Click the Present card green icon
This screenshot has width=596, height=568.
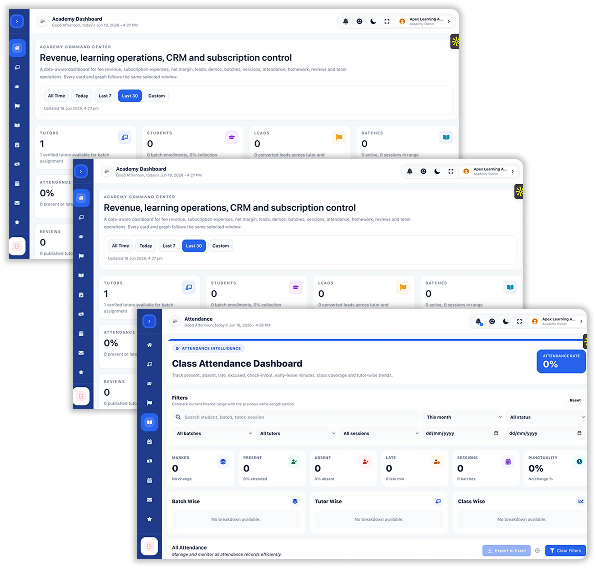click(294, 462)
